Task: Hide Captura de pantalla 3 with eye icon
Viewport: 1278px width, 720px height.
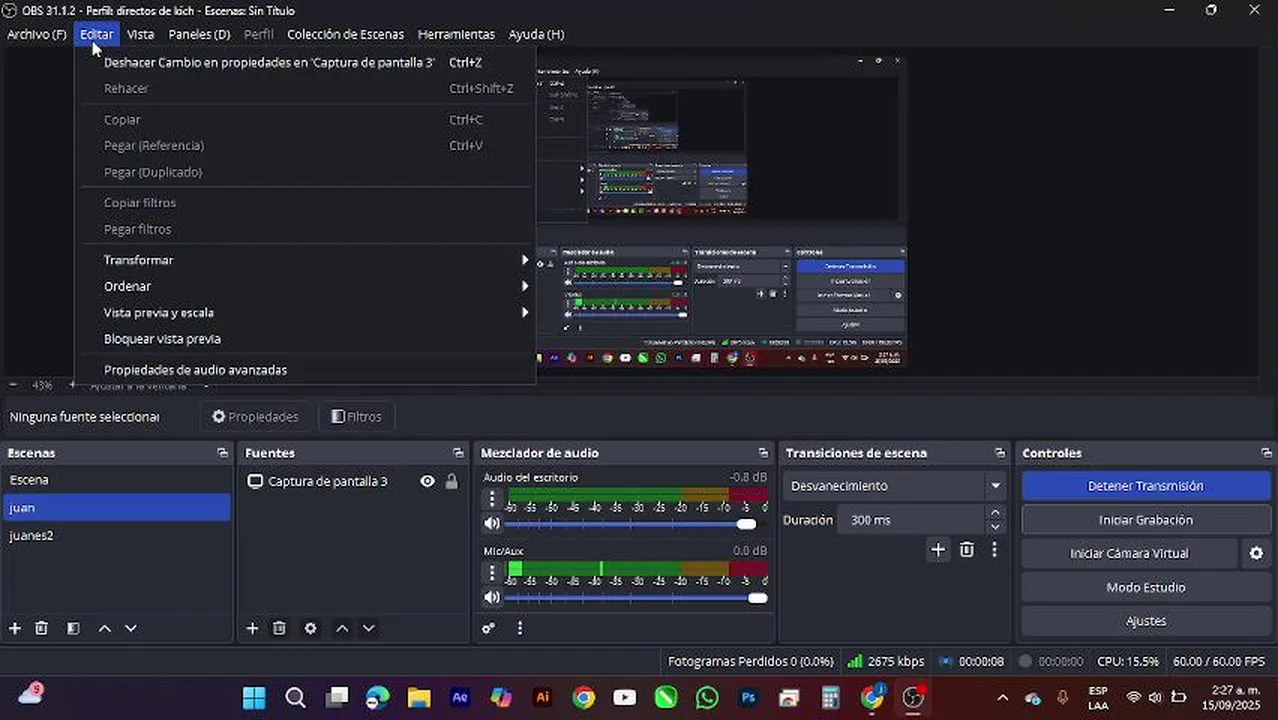Action: coord(427,481)
